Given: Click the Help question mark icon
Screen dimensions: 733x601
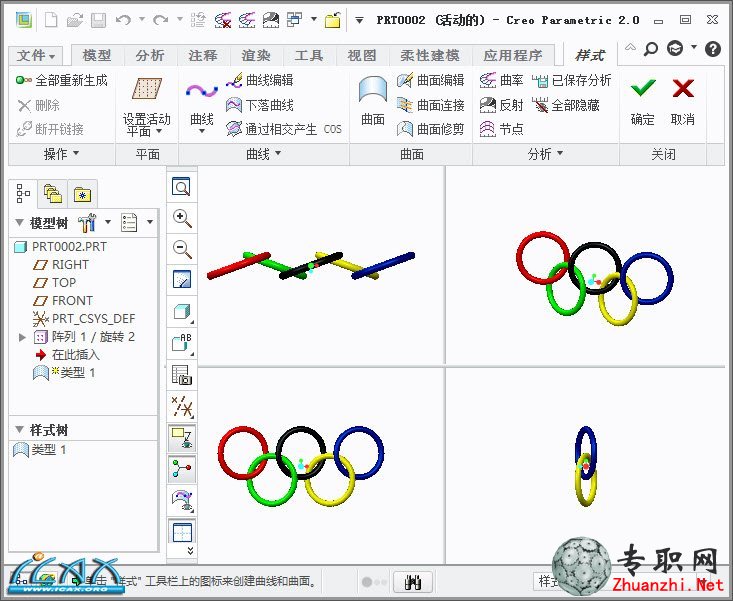Looking at the screenshot, I should pyautogui.click(x=712, y=49).
